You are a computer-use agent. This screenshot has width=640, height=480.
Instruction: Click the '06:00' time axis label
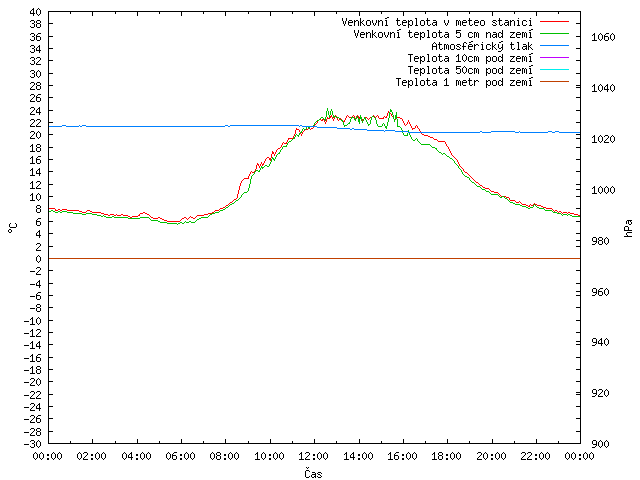[180, 456]
